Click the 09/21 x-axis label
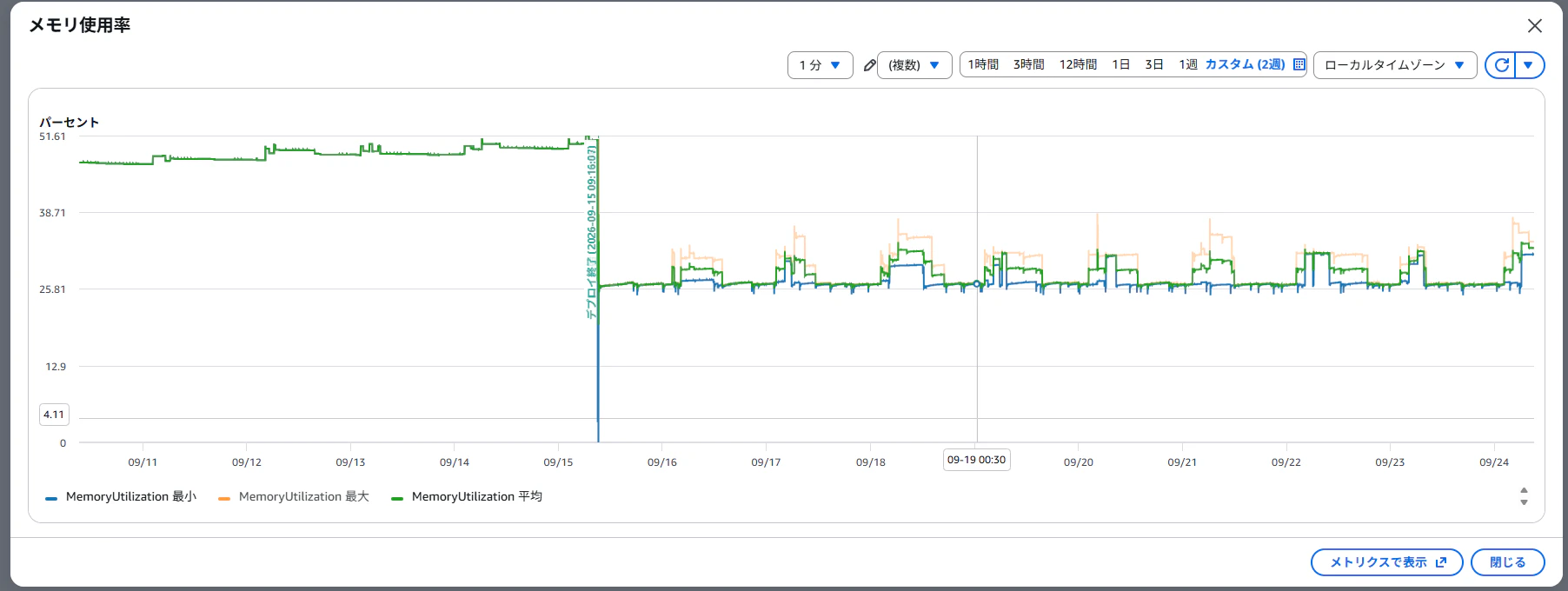 (x=1182, y=462)
